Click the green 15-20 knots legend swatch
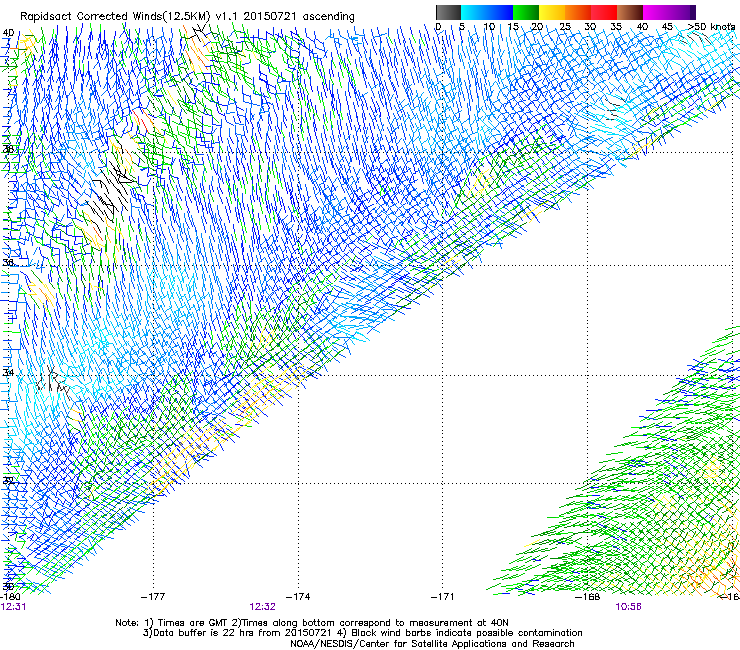Image resolution: width=740 pixels, height=650 pixels. pyautogui.click(x=525, y=12)
